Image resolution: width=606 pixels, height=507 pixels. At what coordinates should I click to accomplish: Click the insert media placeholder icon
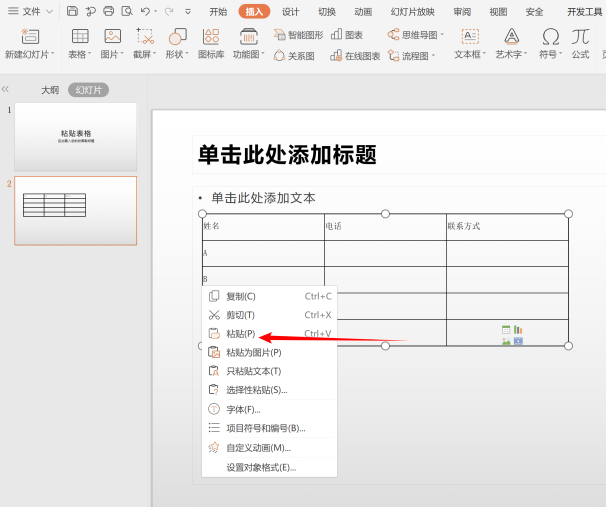coord(518,341)
